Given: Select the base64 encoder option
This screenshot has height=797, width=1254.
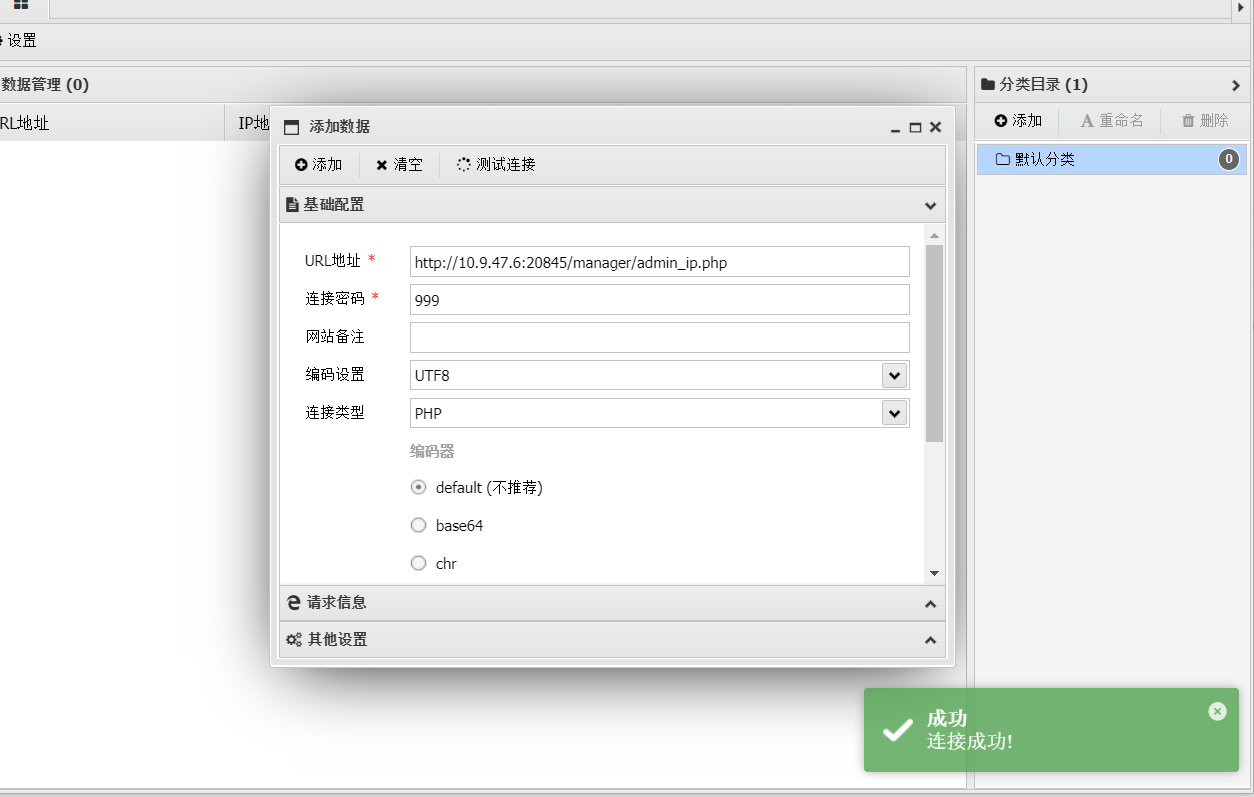Looking at the screenshot, I should [x=419, y=526].
